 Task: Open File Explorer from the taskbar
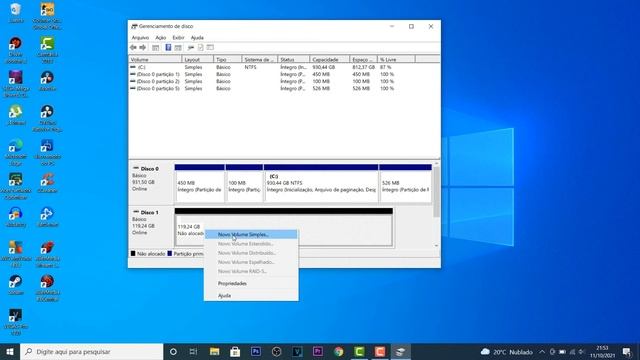coord(215,351)
